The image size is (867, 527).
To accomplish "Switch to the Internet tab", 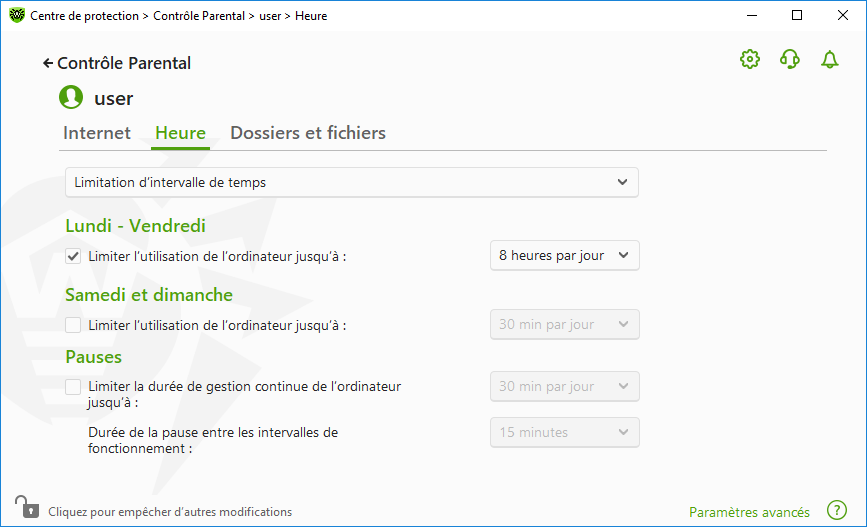I will click(97, 133).
